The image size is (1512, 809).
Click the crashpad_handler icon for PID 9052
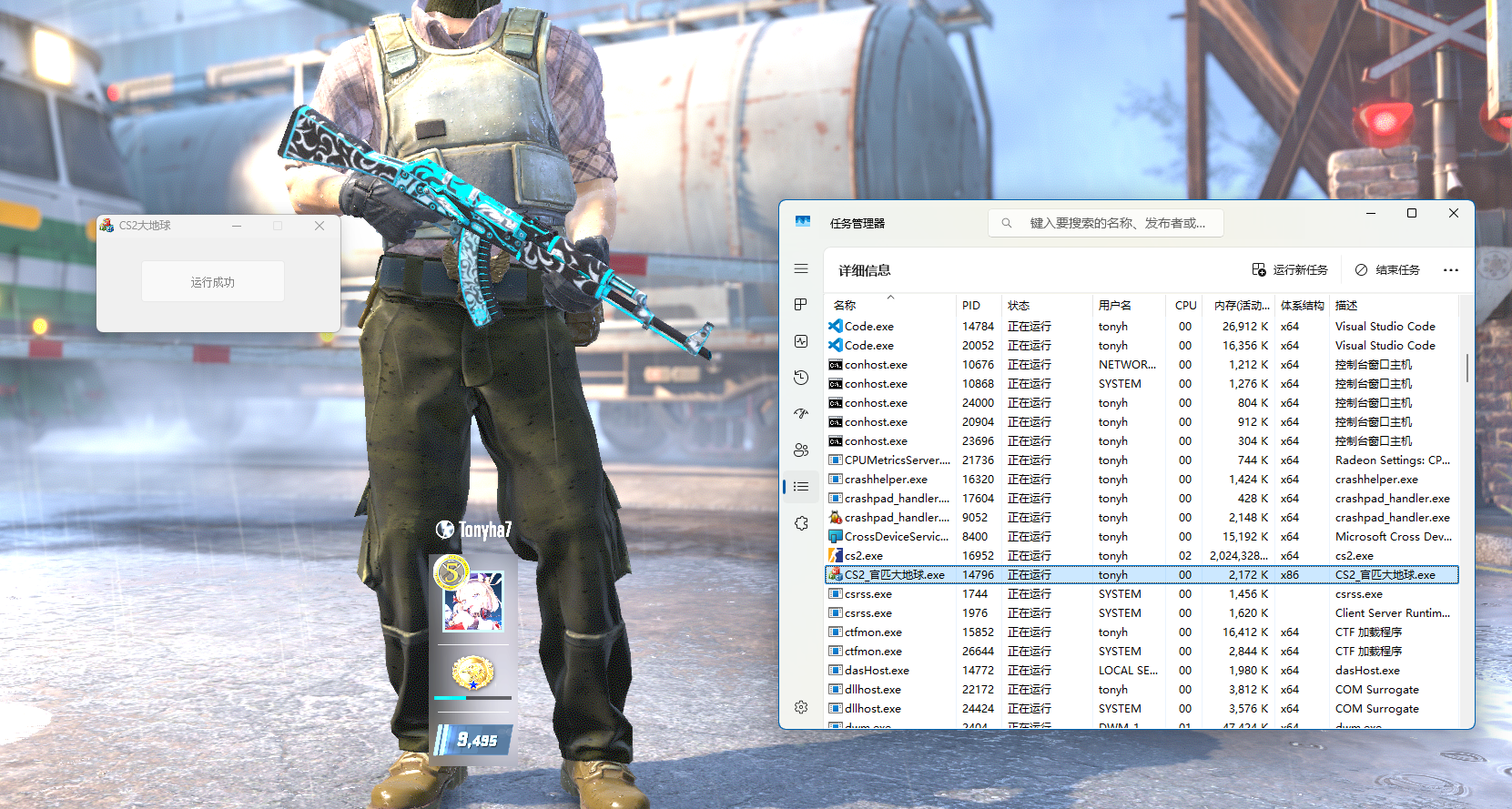[835, 517]
